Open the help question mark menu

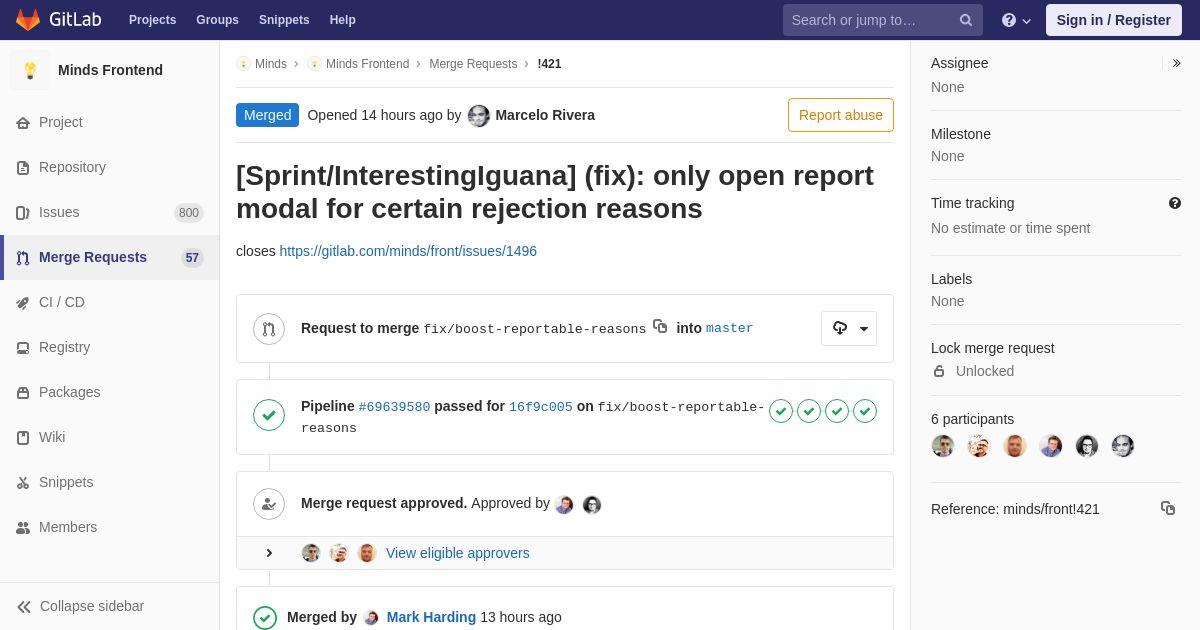1016,20
